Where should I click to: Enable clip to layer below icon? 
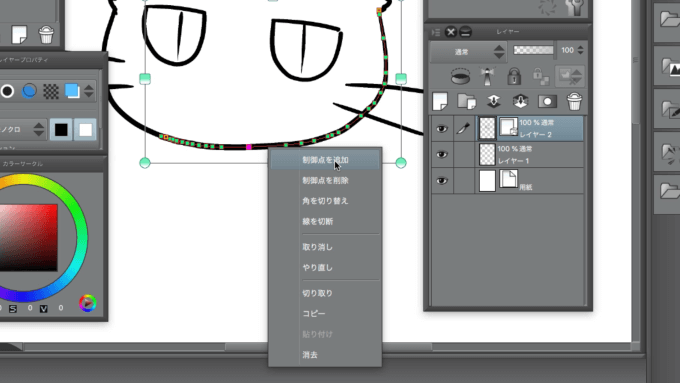click(461, 76)
